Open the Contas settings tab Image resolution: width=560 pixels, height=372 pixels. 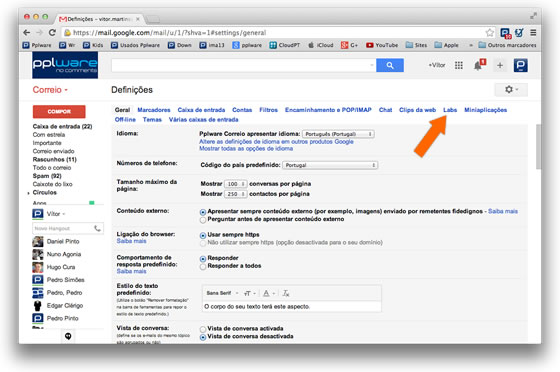point(242,110)
